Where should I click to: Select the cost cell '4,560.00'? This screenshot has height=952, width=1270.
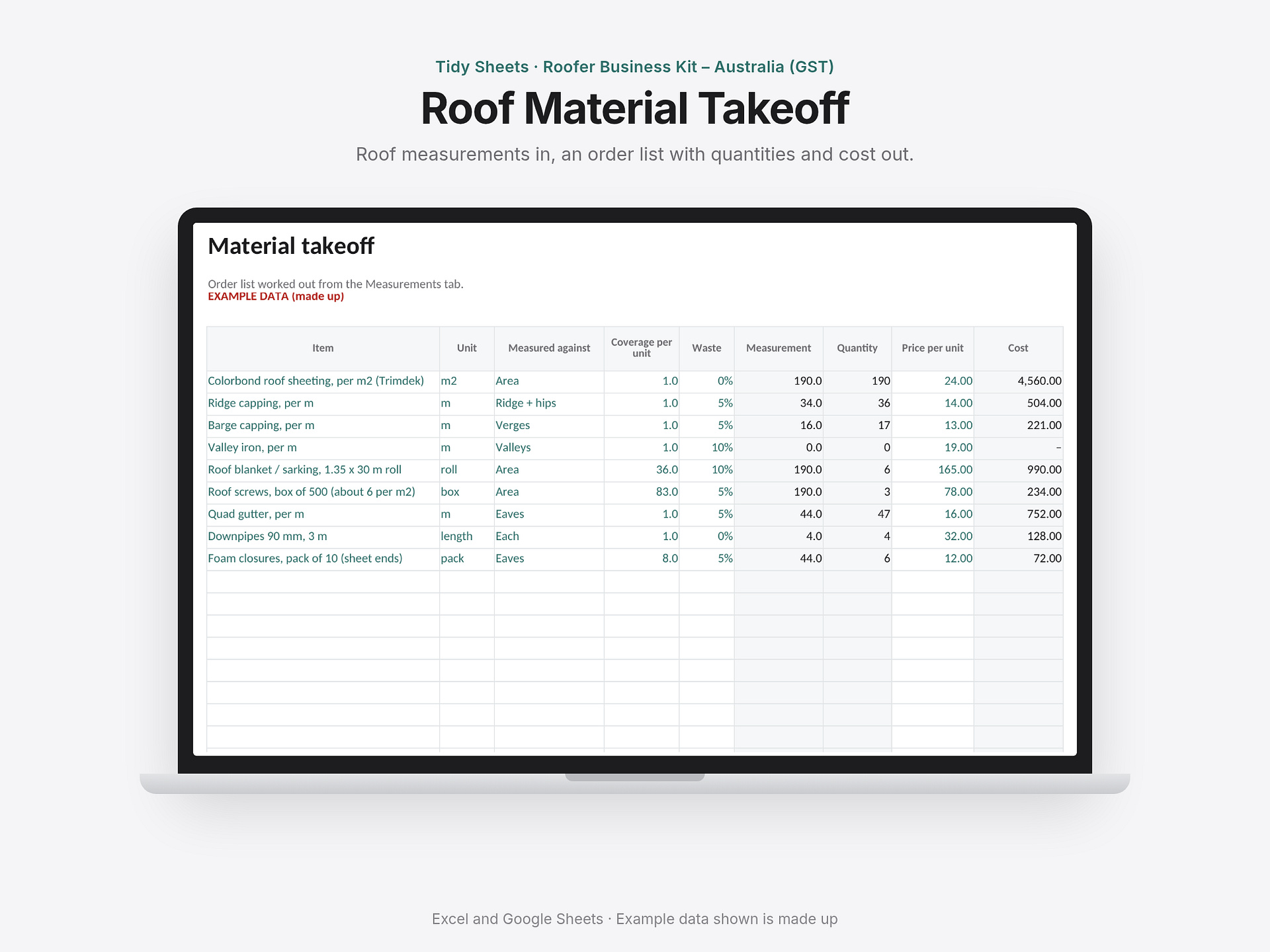[x=1018, y=381]
